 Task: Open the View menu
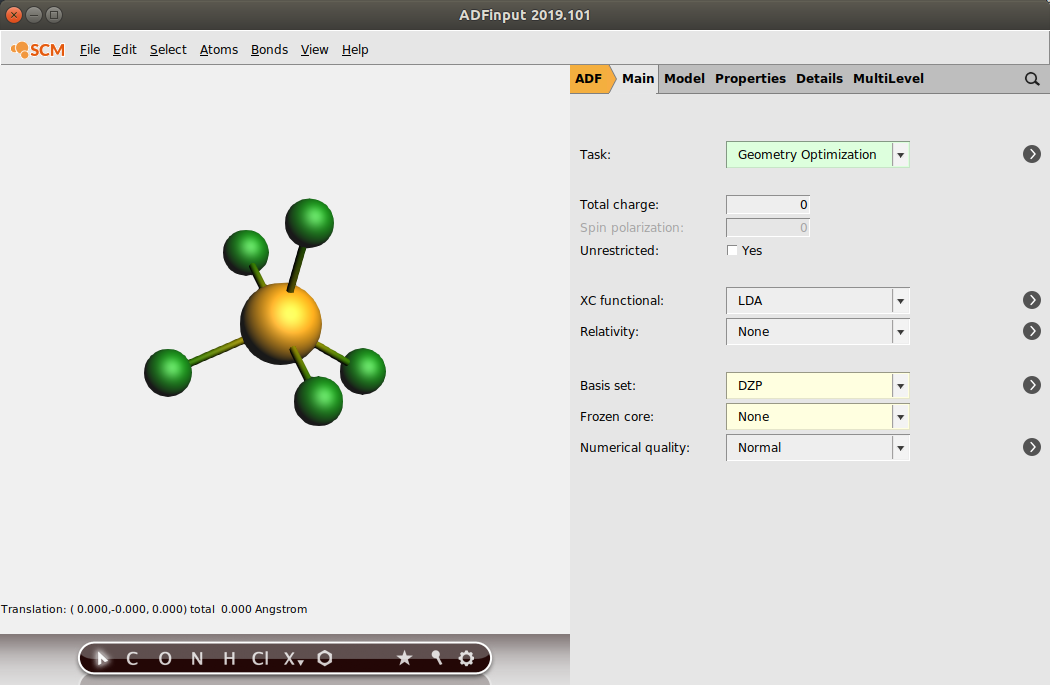pos(314,50)
